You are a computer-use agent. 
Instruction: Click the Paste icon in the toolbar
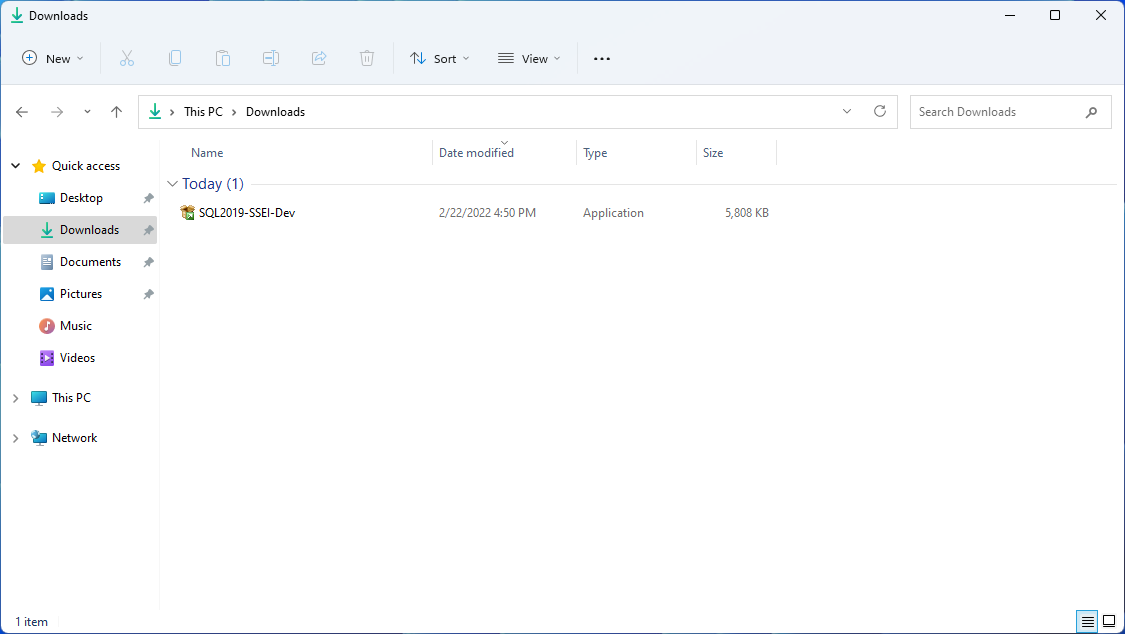coord(223,58)
